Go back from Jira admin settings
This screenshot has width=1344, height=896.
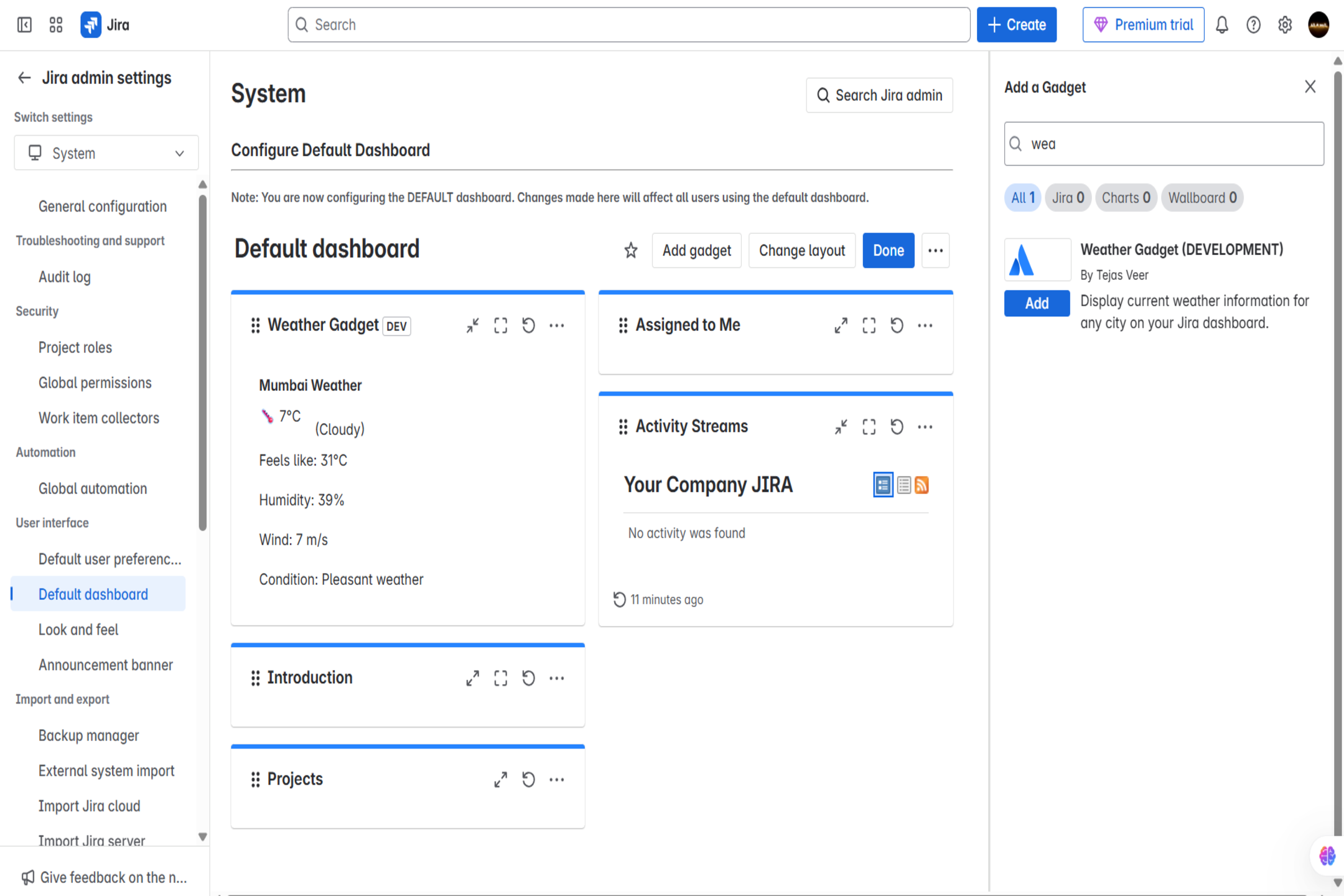tap(24, 78)
